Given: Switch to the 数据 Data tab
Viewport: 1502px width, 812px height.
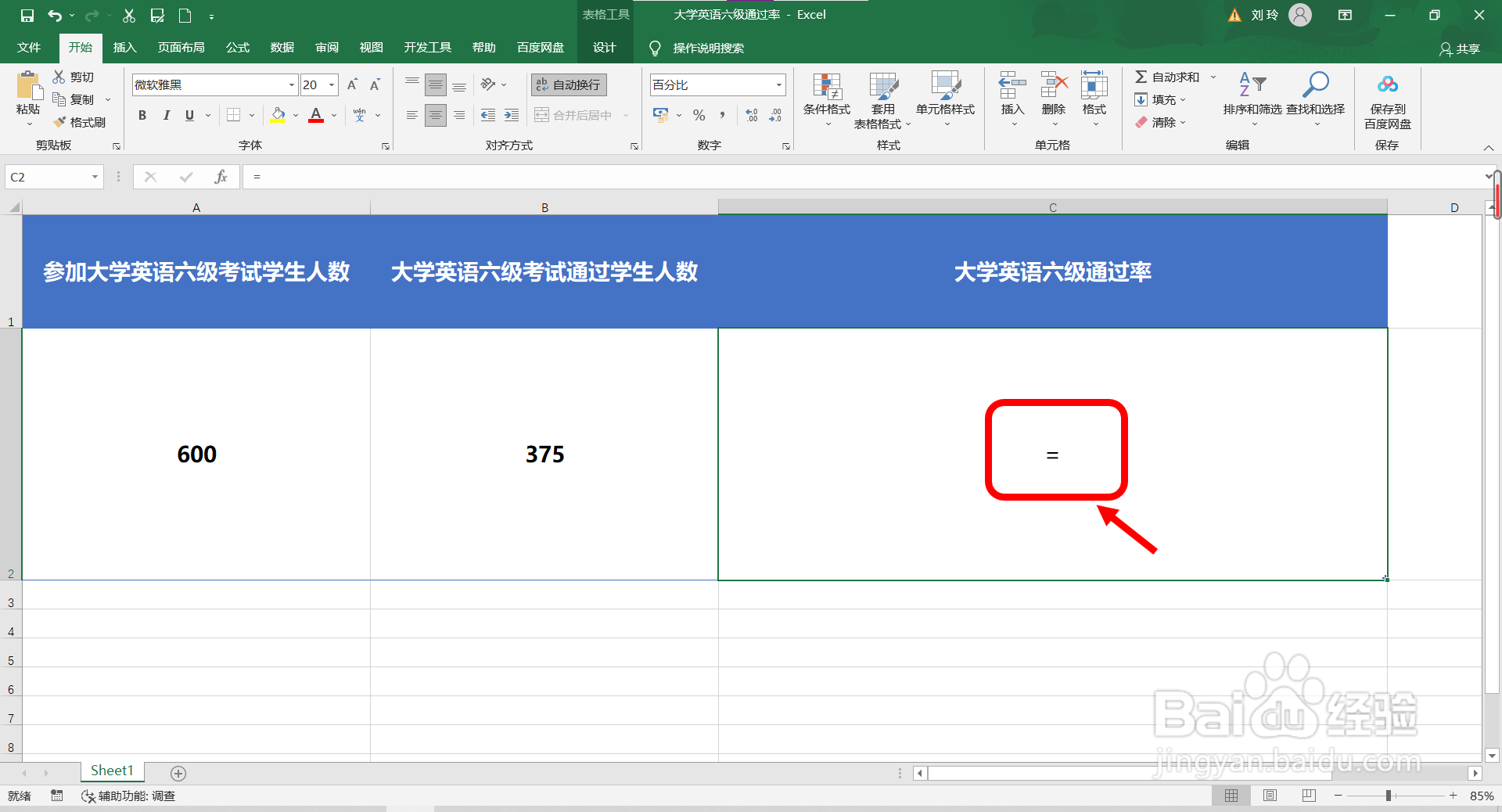Looking at the screenshot, I should (282, 48).
